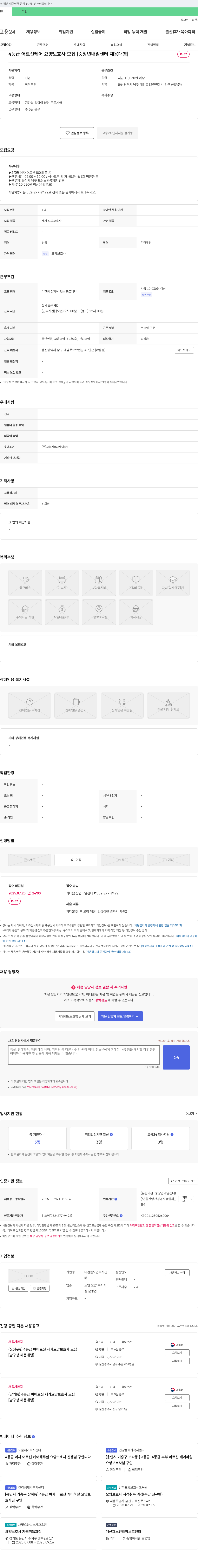Screen dimensions: 198x1568
Task: Open the 채용정보 menu
Action: click(x=33, y=32)
